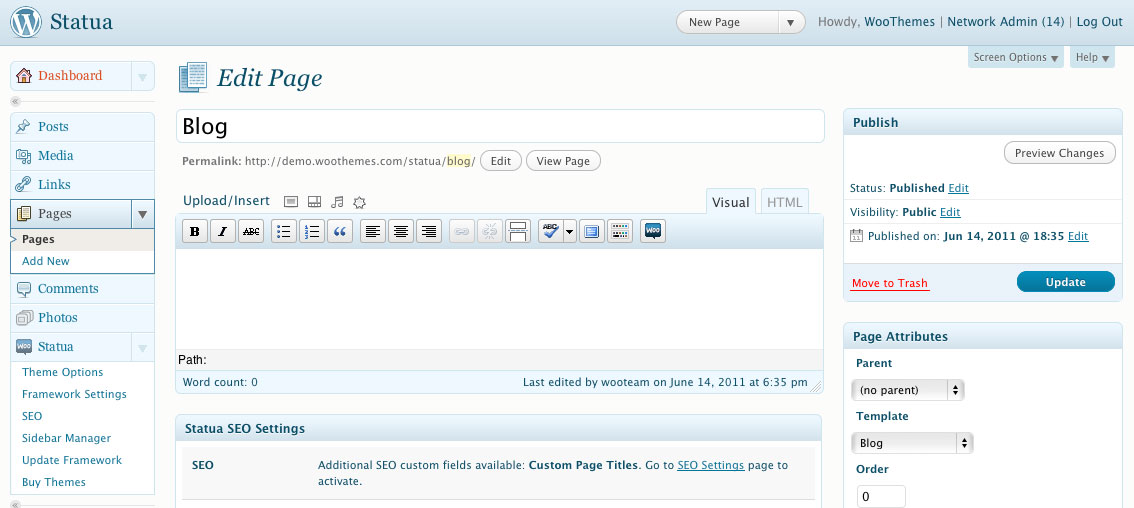Viewport: 1134px width, 508px height.
Task: Open Dashboard in sidebar menu
Action: point(71,76)
